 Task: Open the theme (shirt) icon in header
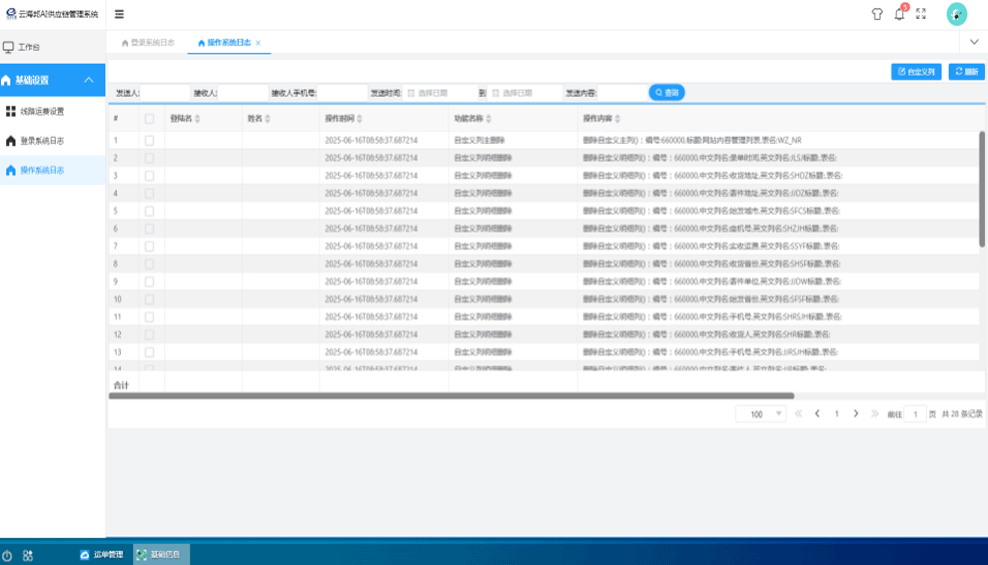pyautogui.click(x=877, y=14)
